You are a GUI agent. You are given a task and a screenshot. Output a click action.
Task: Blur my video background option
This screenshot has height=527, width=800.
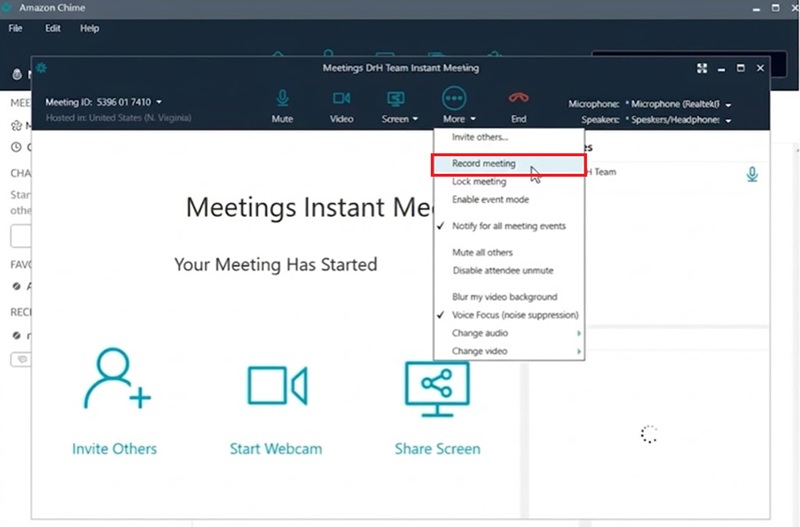tap(509, 297)
